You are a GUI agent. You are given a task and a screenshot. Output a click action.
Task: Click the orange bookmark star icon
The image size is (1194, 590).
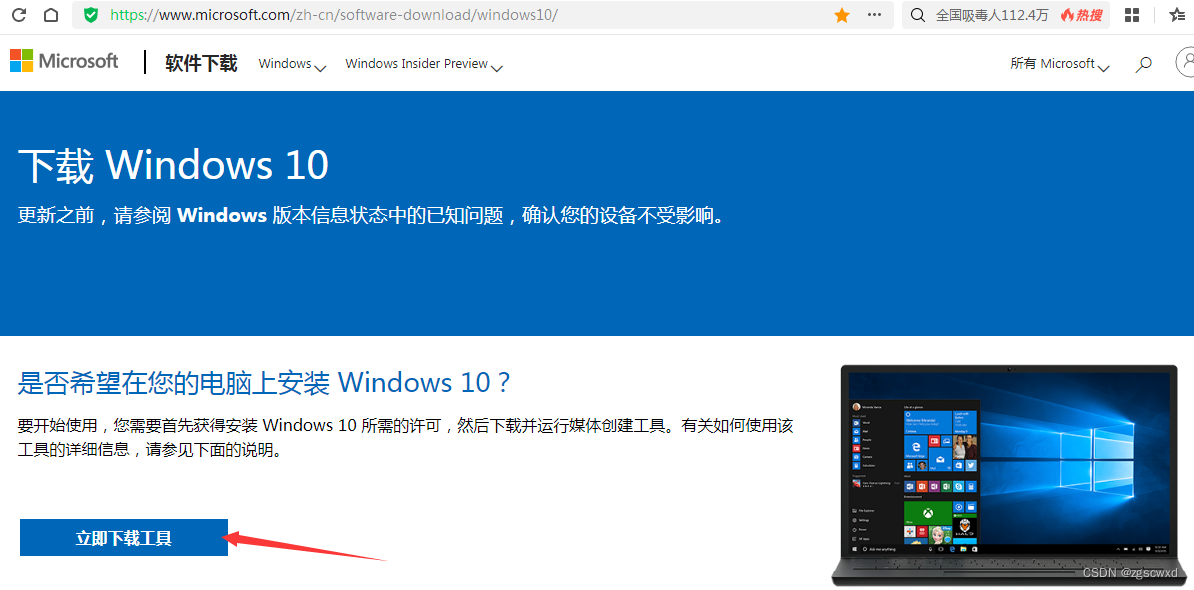click(x=842, y=15)
